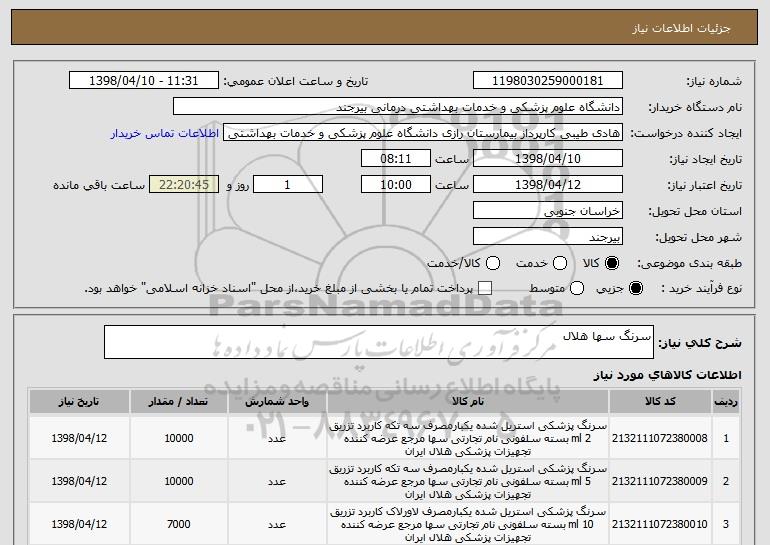Click product code 213211072380009

(x=660, y=481)
